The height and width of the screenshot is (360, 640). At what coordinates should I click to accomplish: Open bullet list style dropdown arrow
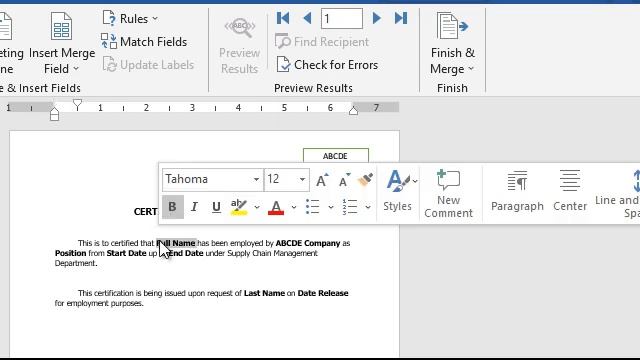click(x=331, y=207)
